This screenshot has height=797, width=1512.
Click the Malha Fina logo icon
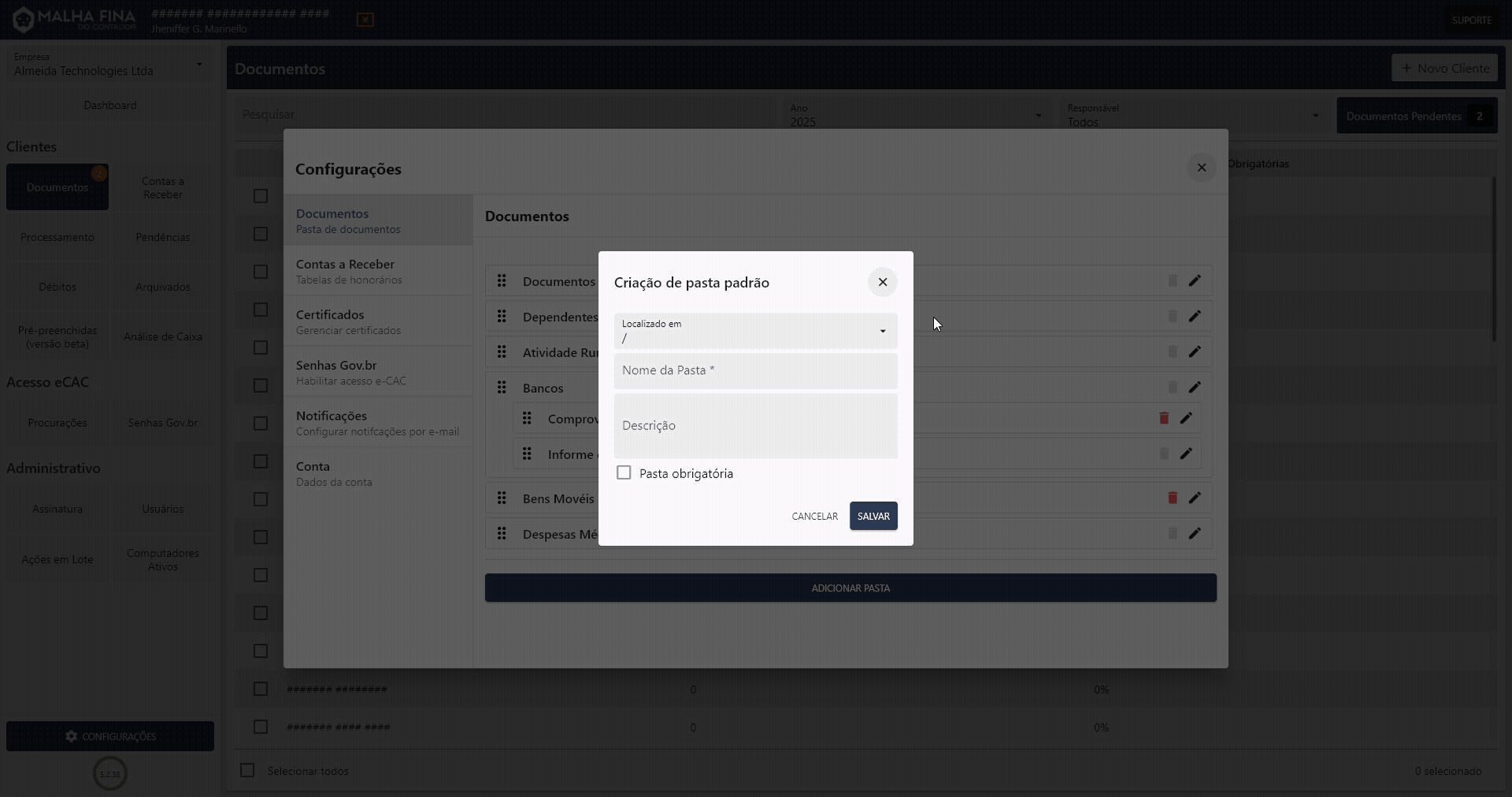(23, 19)
